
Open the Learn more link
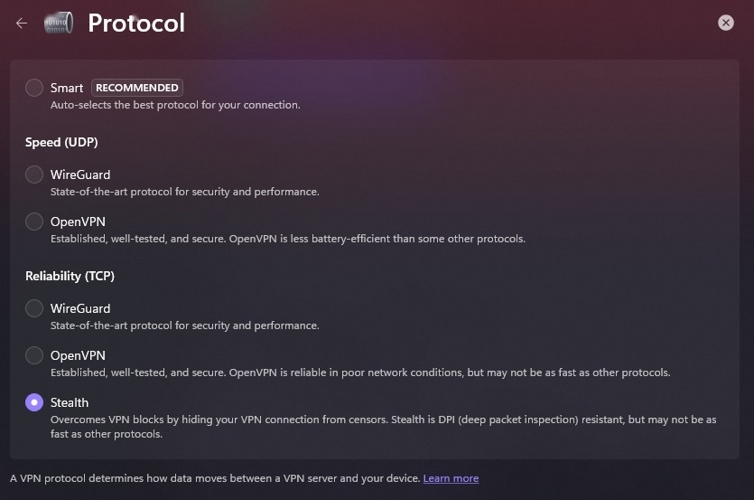[450, 479]
